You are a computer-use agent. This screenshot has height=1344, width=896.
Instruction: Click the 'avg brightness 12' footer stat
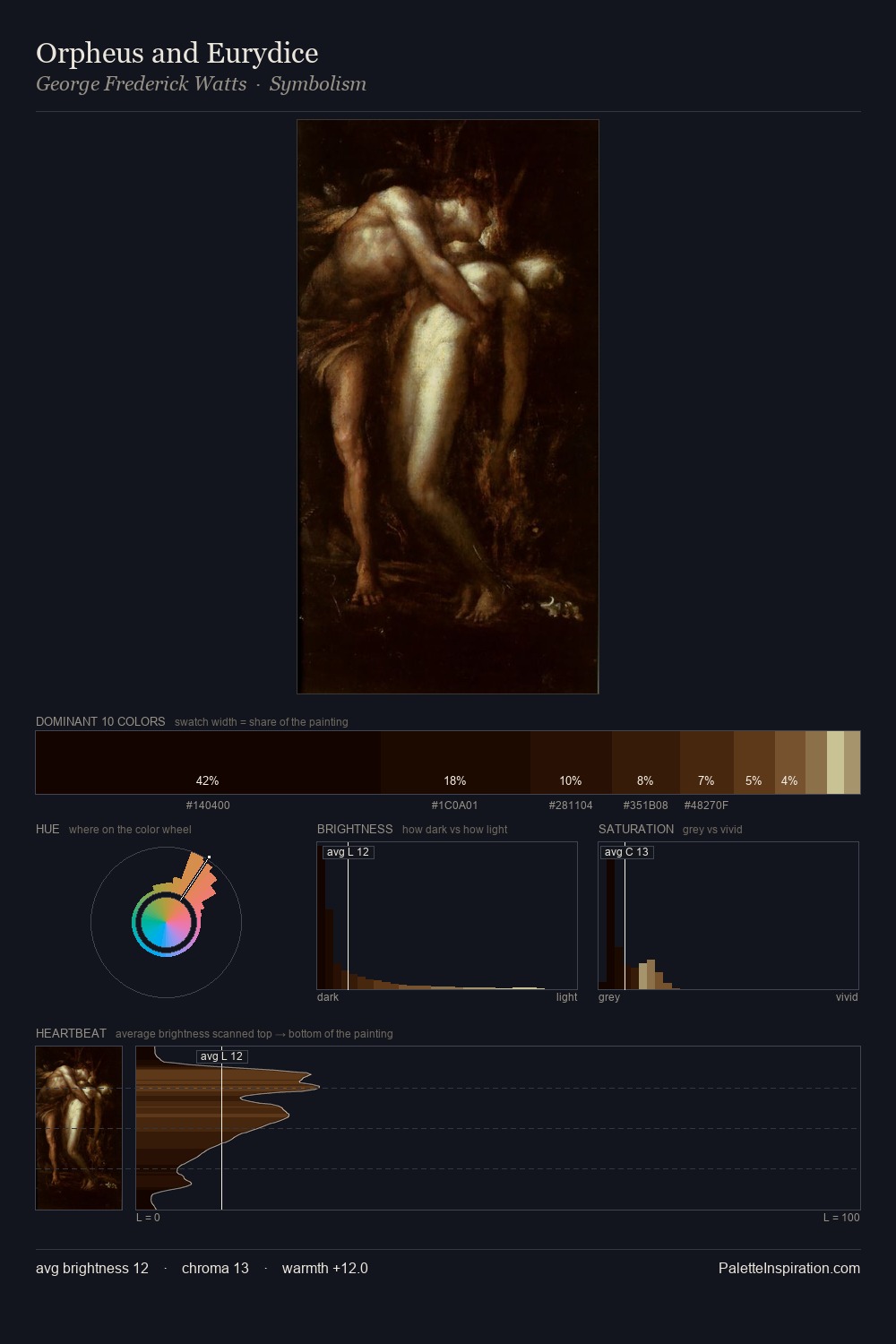point(92,1268)
